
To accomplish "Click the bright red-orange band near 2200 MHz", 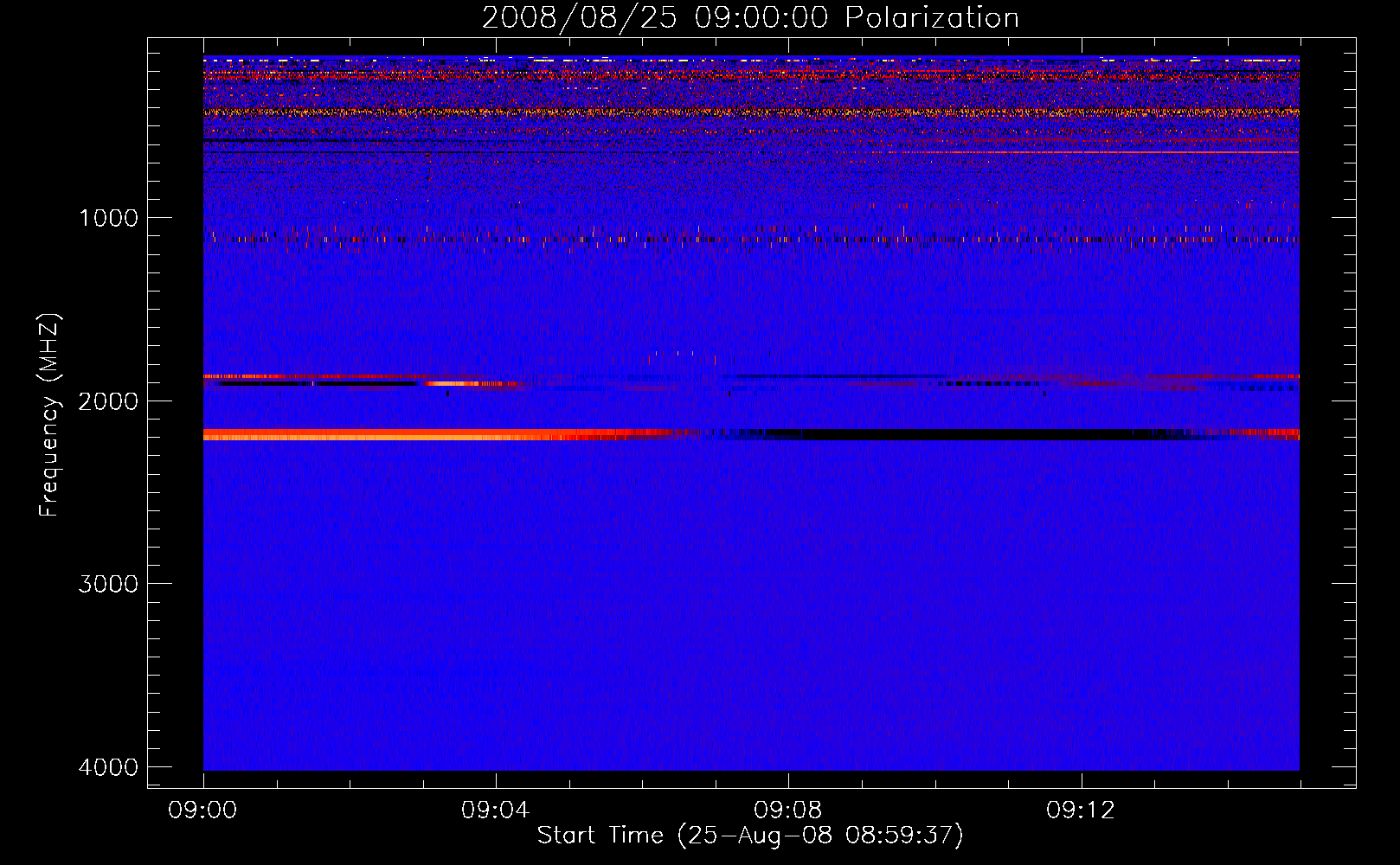I will point(433,434).
